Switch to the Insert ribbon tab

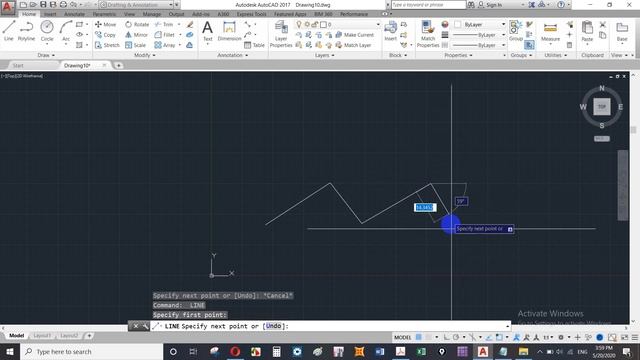click(x=50, y=14)
